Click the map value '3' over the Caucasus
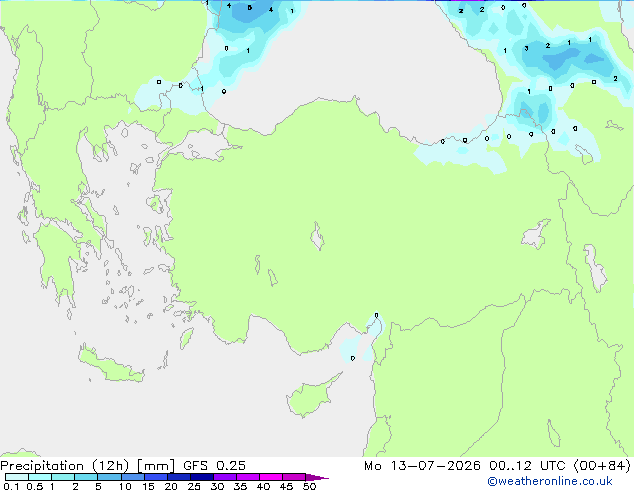Viewport: 634px width, 490px height. (526, 48)
